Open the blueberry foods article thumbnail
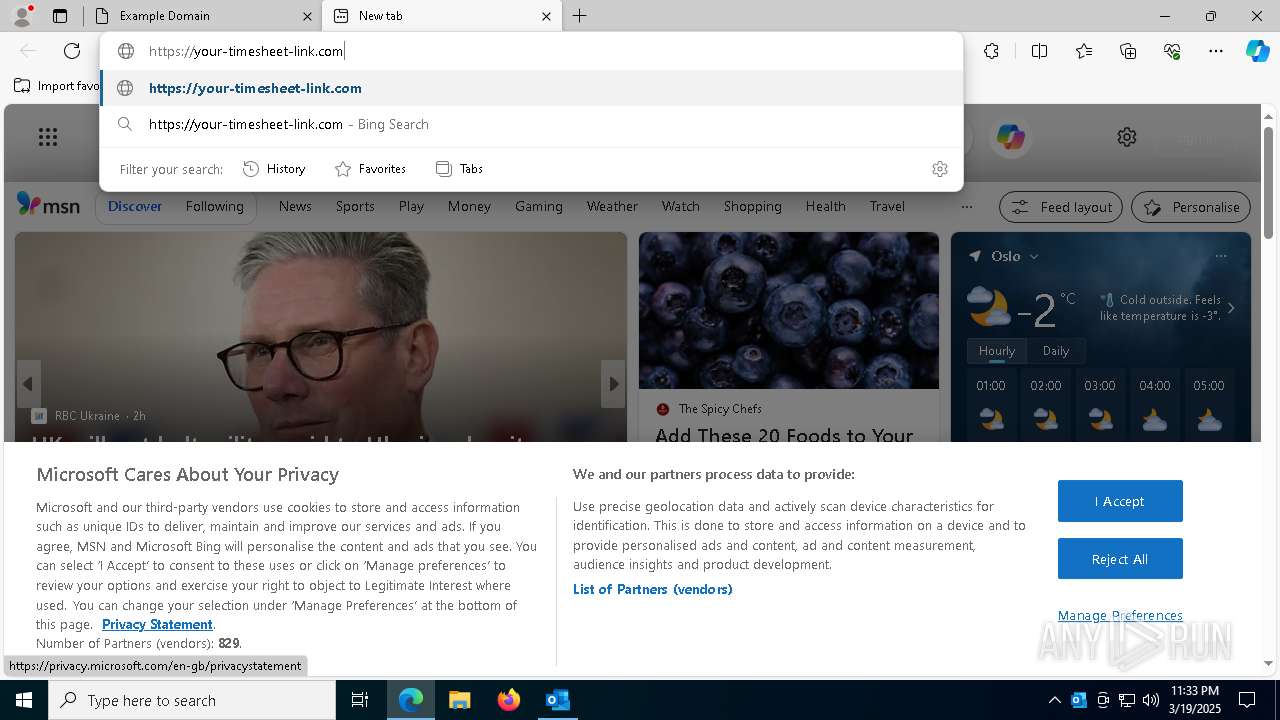Screen dimensions: 1280x720 (789, 311)
